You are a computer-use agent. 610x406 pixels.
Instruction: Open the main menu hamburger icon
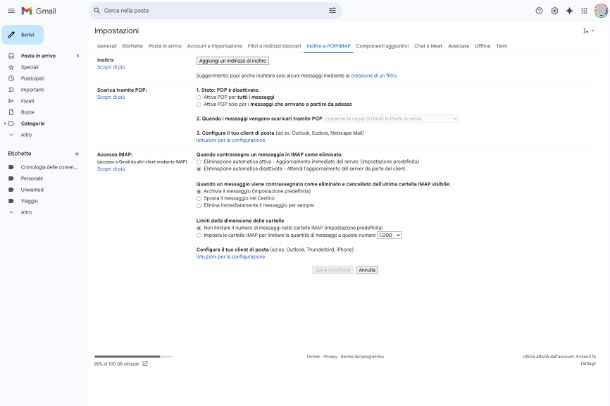[x=11, y=11]
